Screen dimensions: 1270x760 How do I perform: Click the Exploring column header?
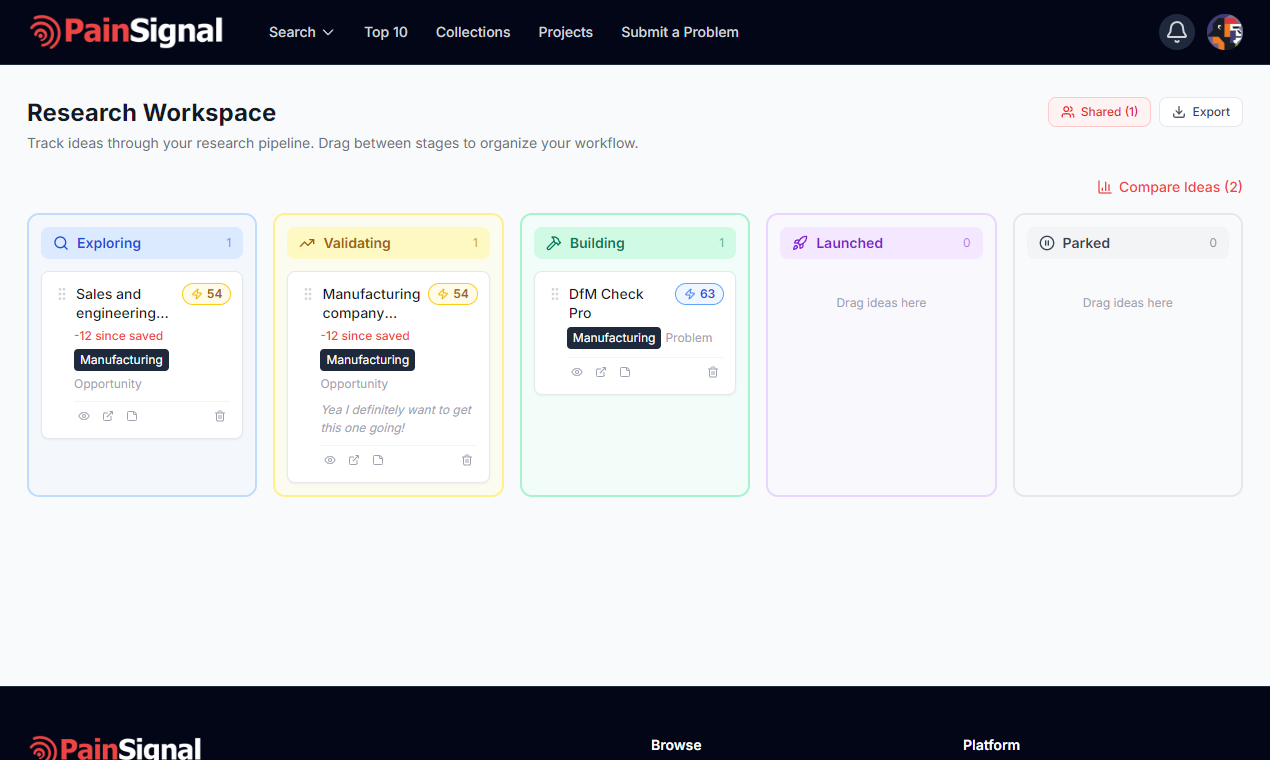[142, 243]
